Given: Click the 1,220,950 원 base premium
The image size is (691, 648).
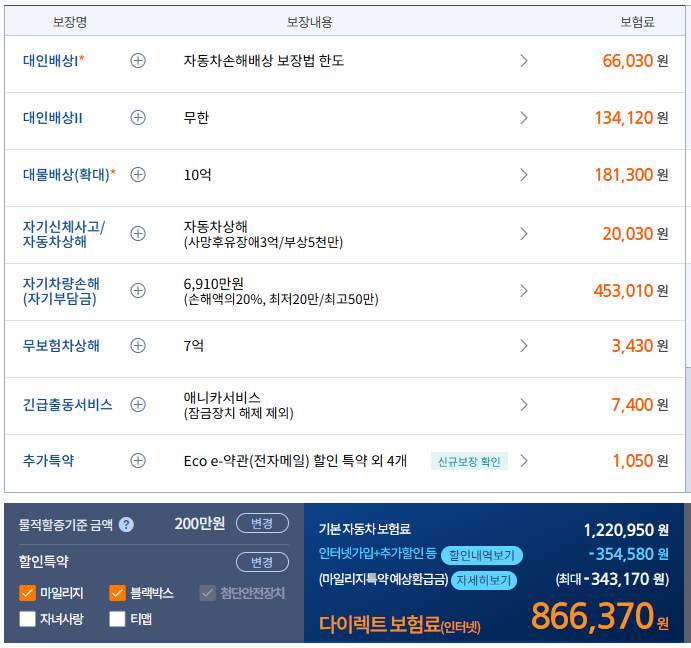Looking at the screenshot, I should click(x=626, y=530).
